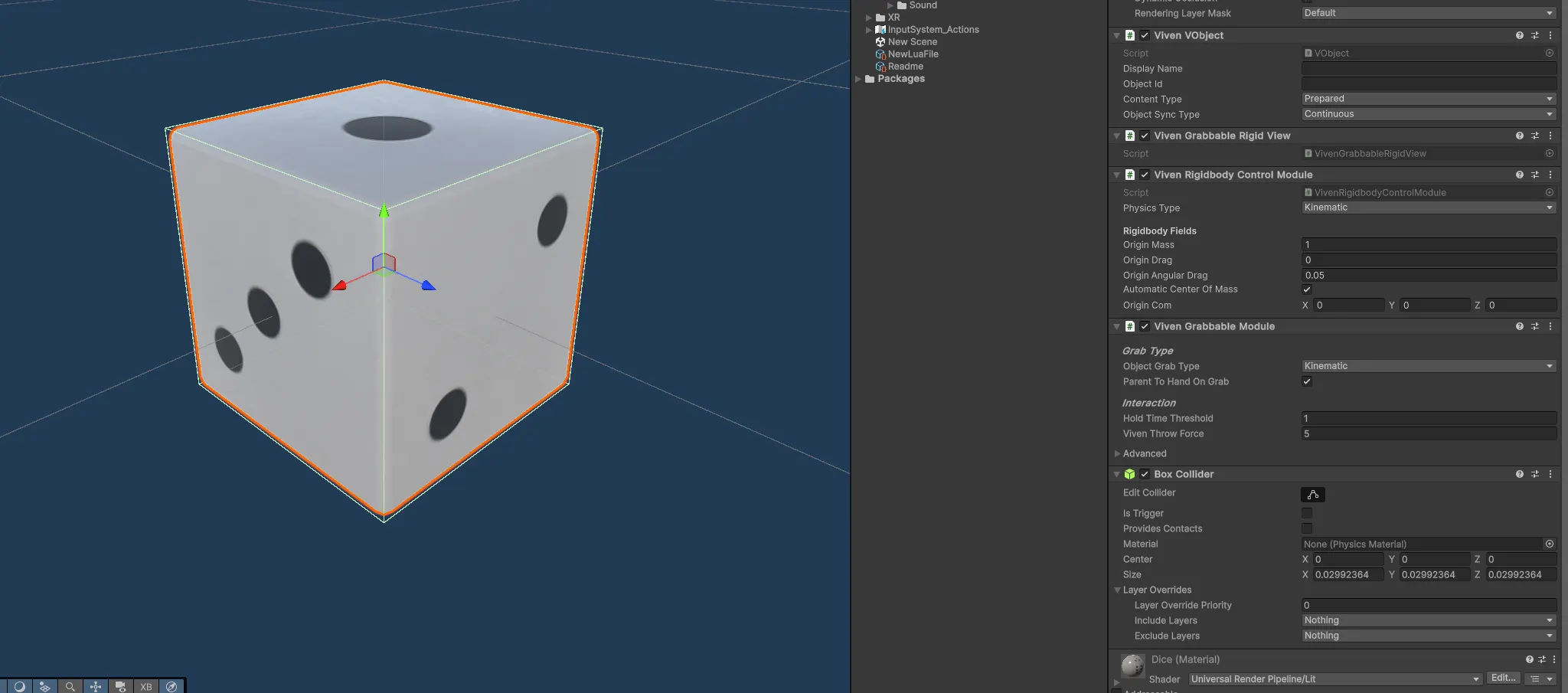Open the Physics Type dropdown

(x=1429, y=208)
